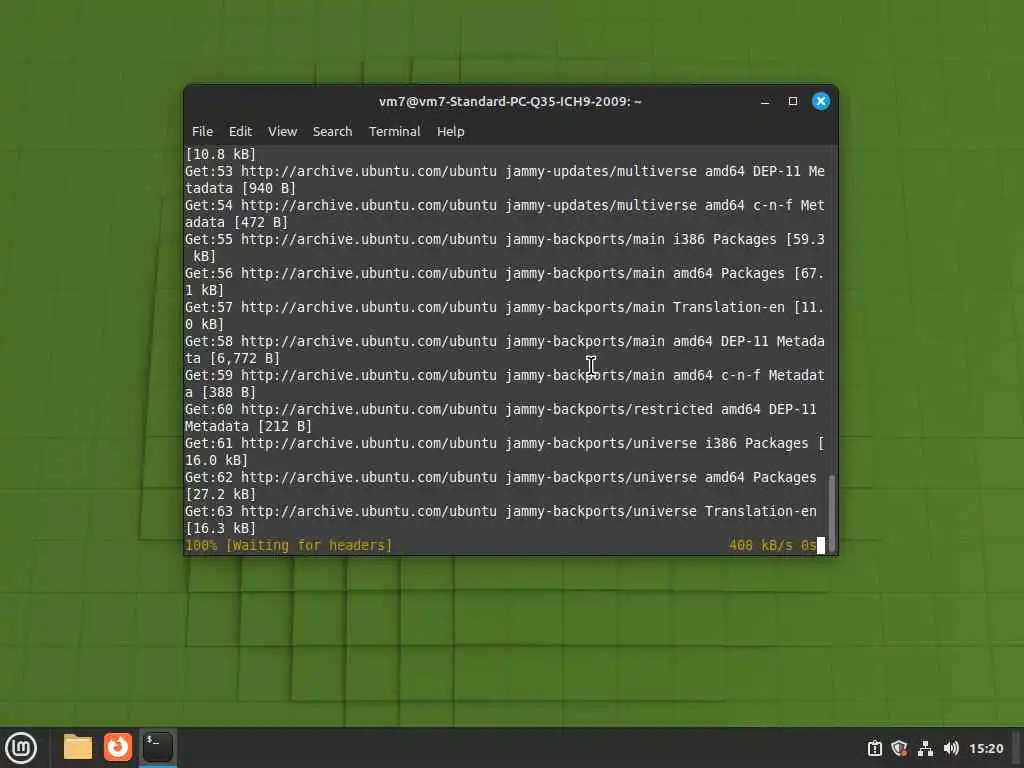Screen dimensions: 1024x768
Task: Open the Help menu in terminal
Action: point(450,131)
